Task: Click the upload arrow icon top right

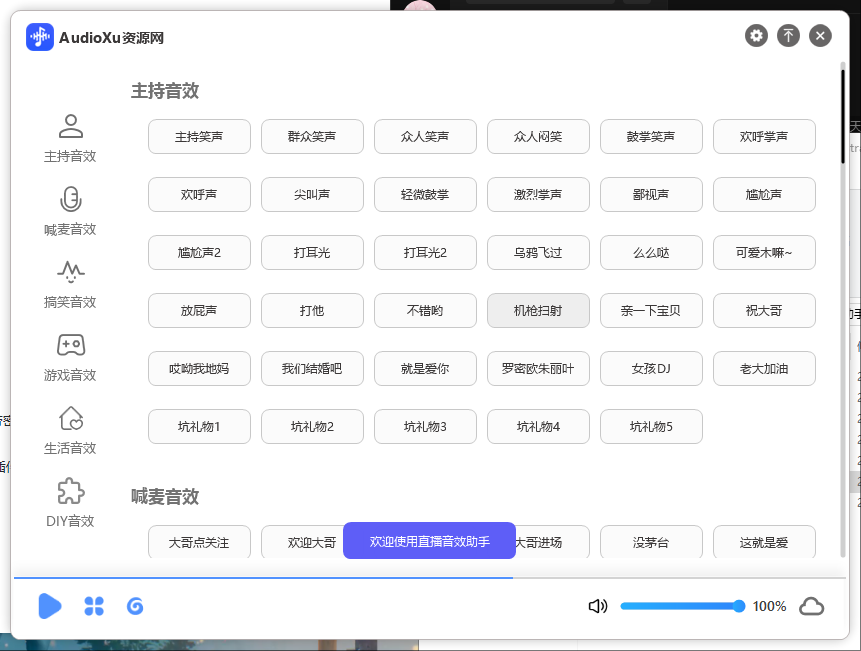Action: tap(788, 35)
